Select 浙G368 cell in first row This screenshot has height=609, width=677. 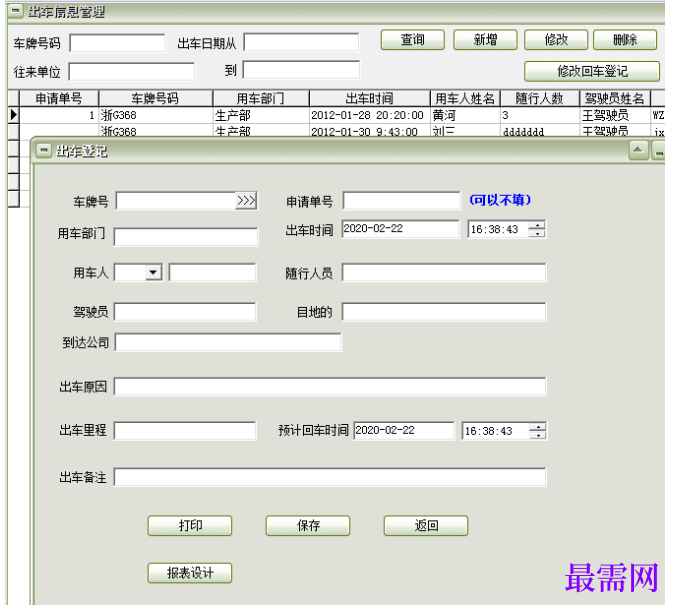point(155,115)
